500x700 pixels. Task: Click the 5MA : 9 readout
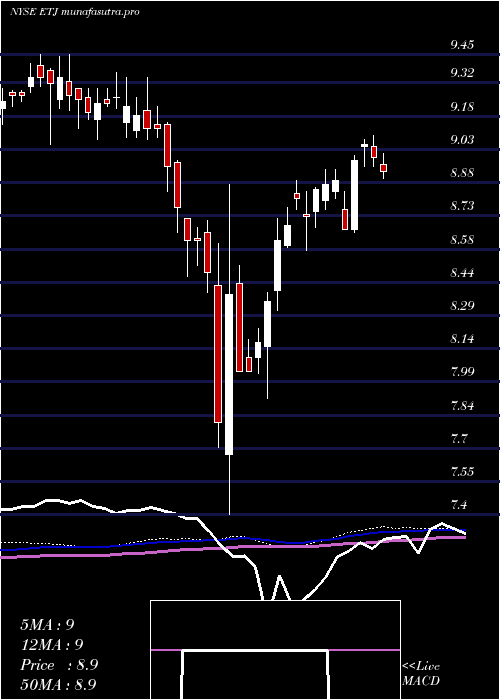click(47, 624)
